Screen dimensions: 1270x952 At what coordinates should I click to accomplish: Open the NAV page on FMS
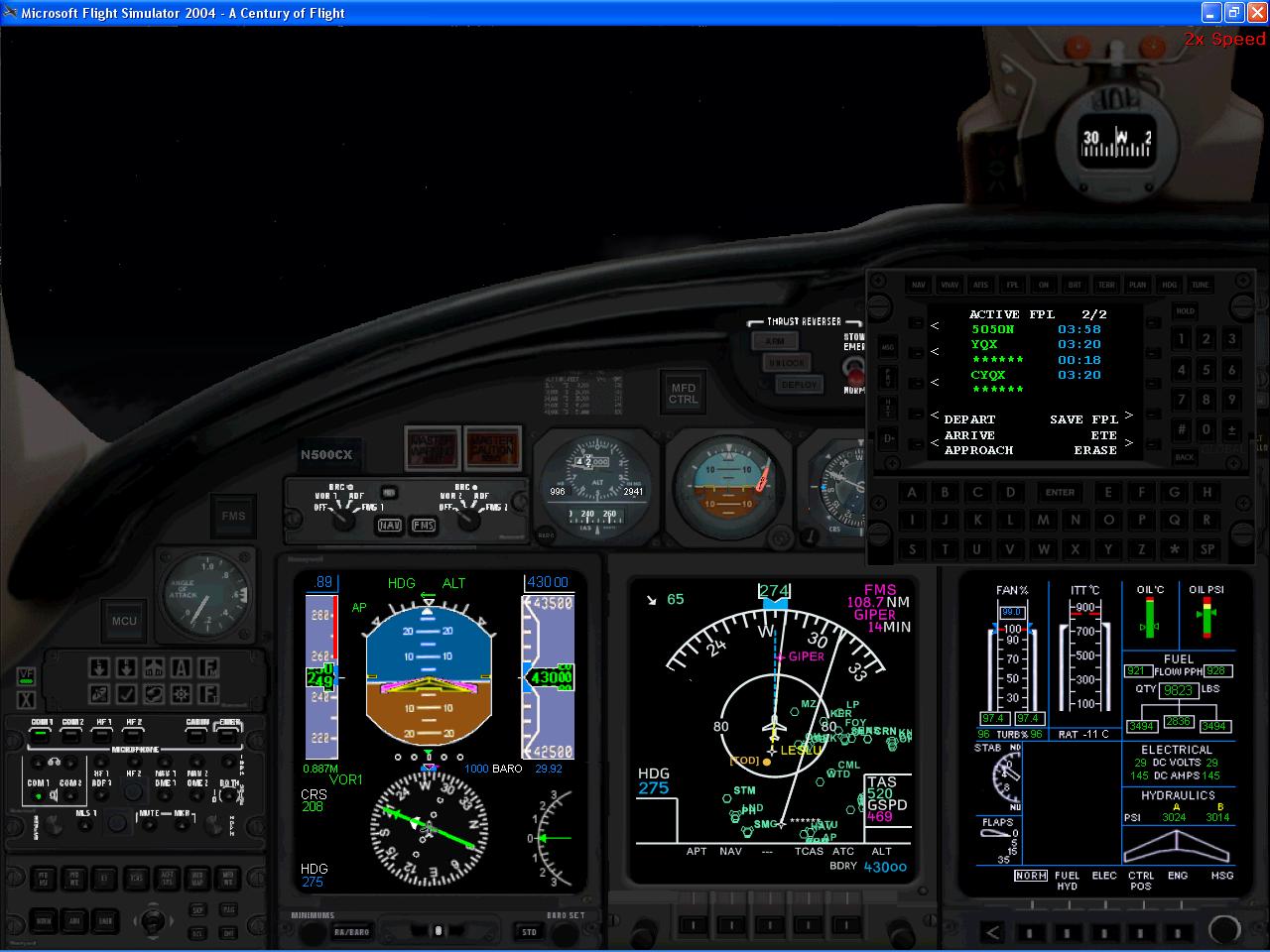tap(919, 285)
